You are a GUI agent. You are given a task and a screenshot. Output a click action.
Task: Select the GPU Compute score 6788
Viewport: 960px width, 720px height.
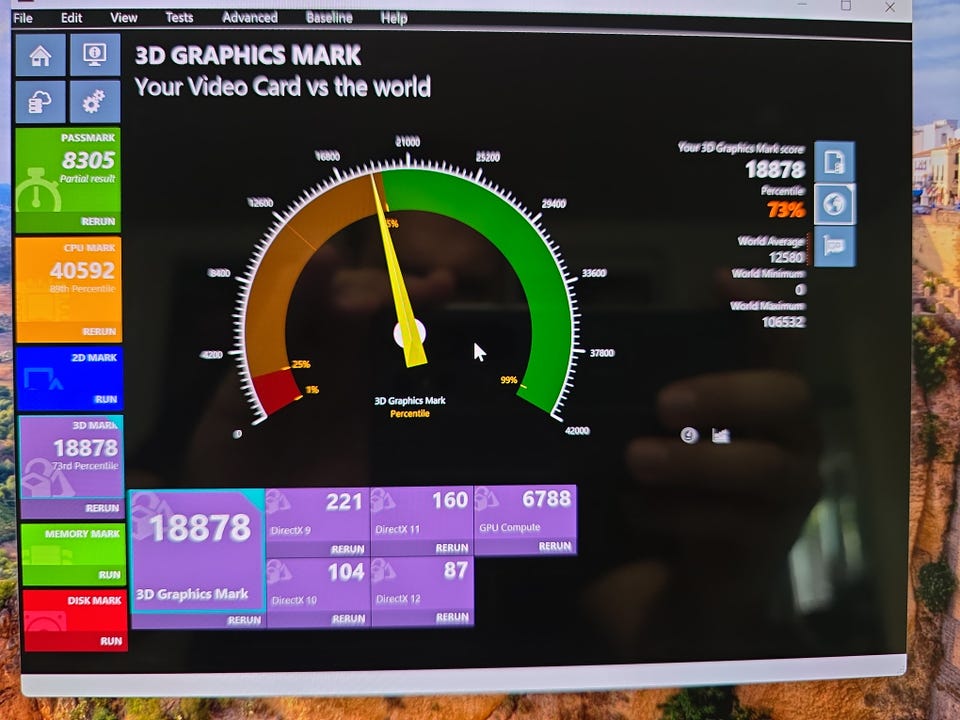coord(547,499)
